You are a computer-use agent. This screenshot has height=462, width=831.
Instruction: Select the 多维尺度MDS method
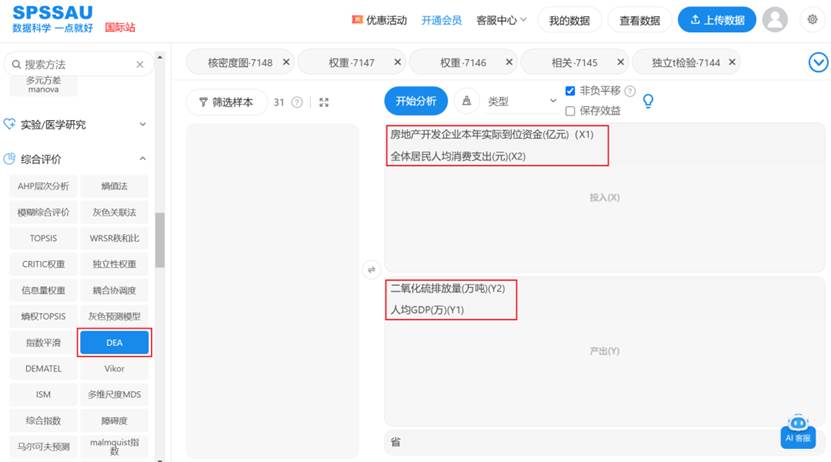click(x=114, y=394)
